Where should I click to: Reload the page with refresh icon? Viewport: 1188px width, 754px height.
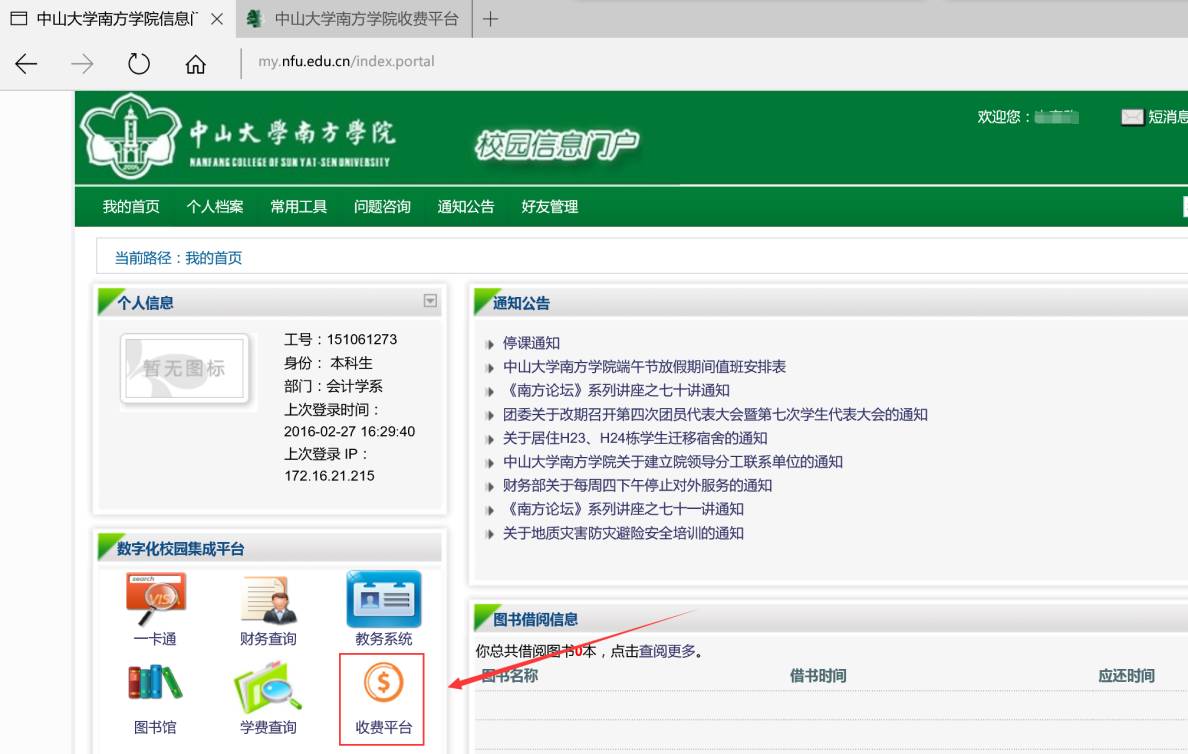[139, 64]
